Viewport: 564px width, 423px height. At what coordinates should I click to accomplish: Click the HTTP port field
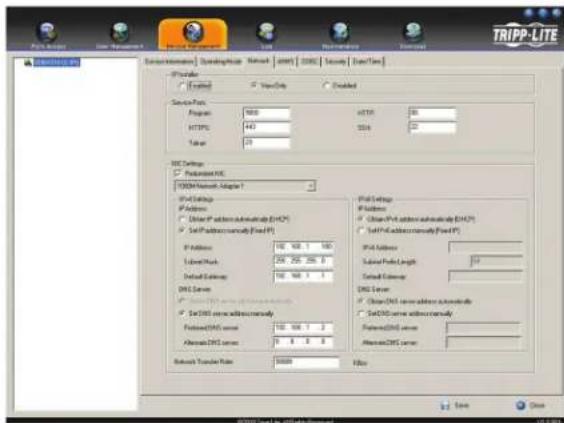[432, 113]
